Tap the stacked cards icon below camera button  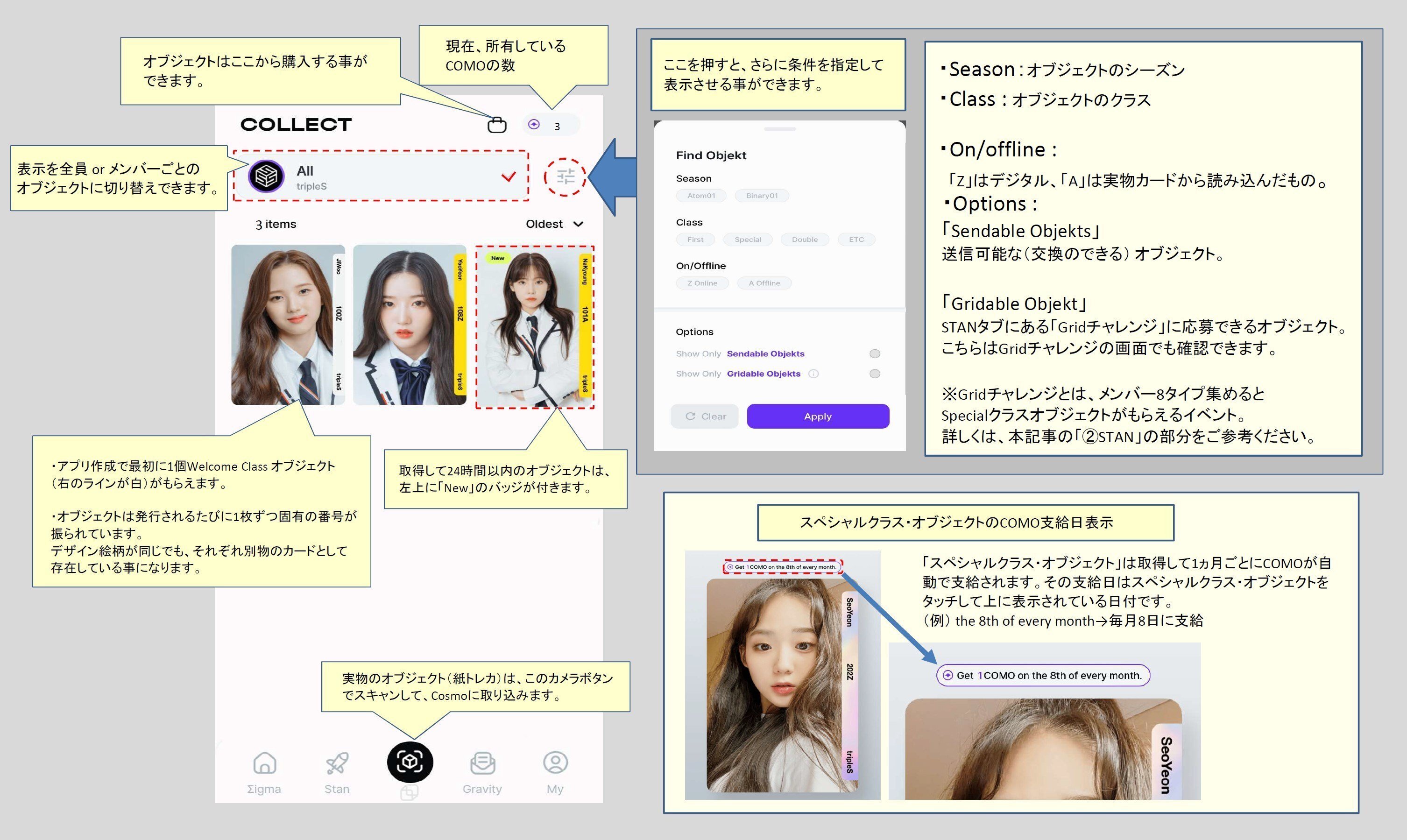coord(409,792)
